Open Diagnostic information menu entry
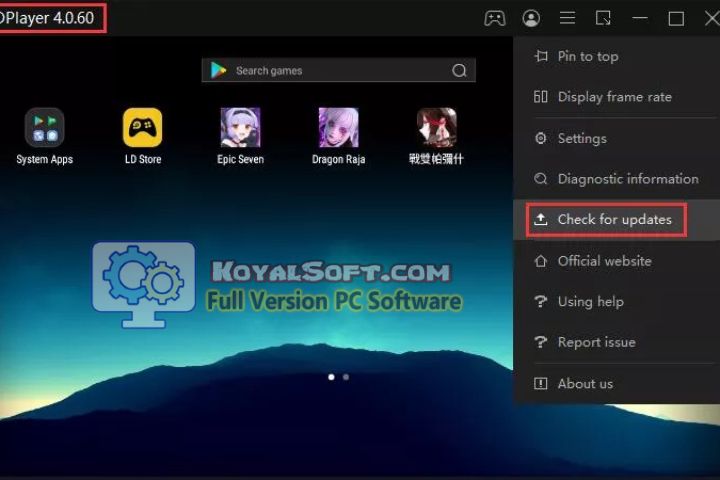 (x=616, y=179)
